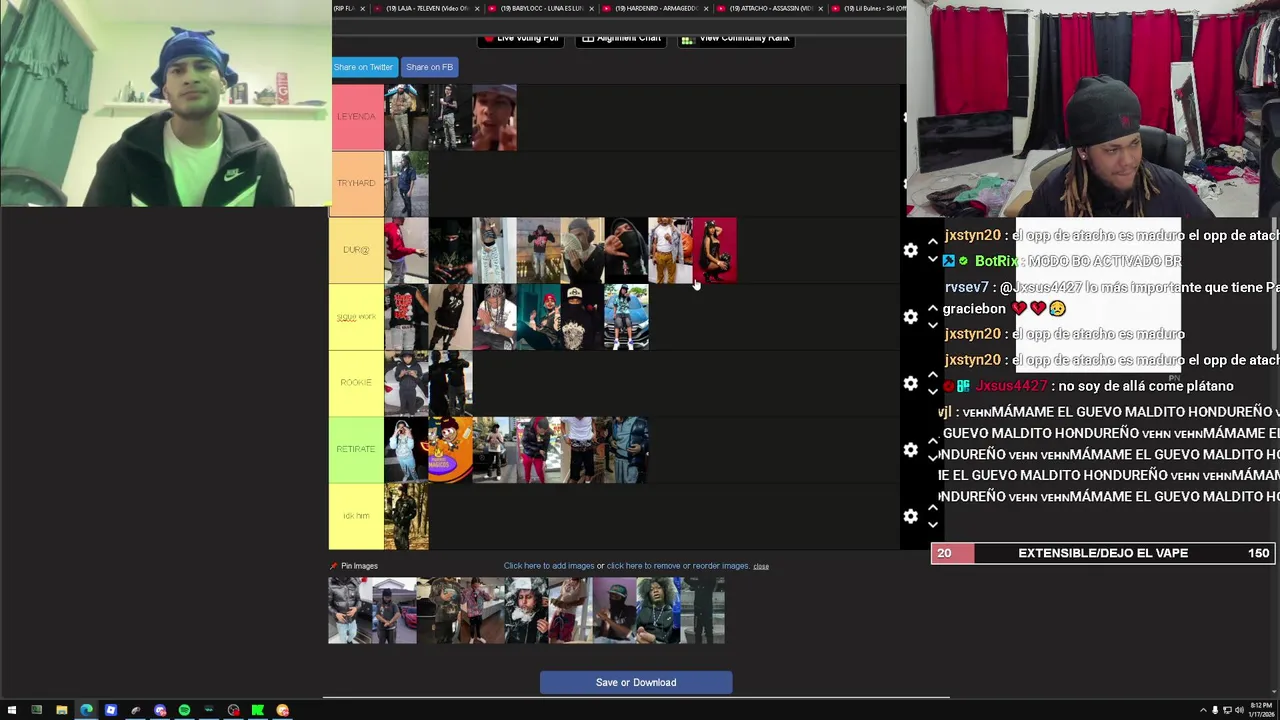The height and width of the screenshot is (720, 1280).
Task: Select blue car image in slow work tier
Action: tap(627, 317)
